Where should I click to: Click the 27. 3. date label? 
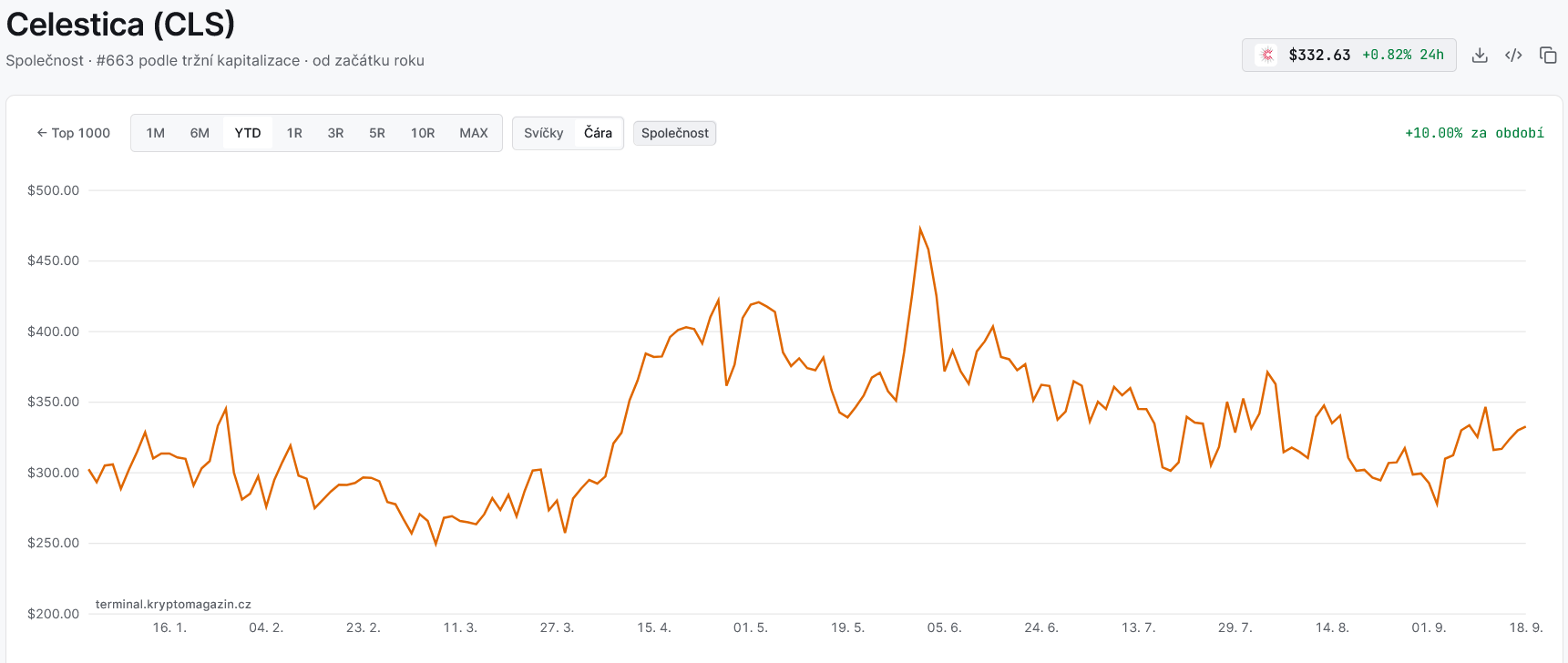tap(557, 627)
